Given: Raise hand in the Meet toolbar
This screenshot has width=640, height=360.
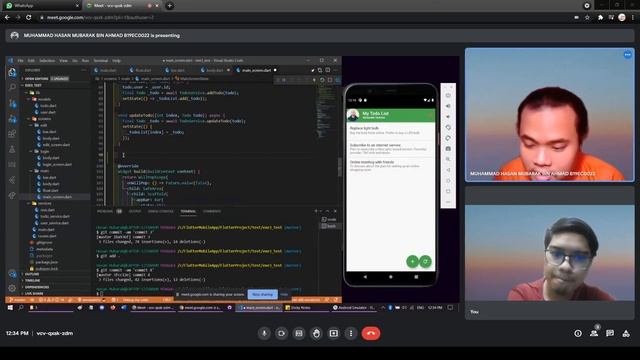Looking at the screenshot, I should click(x=316, y=333).
